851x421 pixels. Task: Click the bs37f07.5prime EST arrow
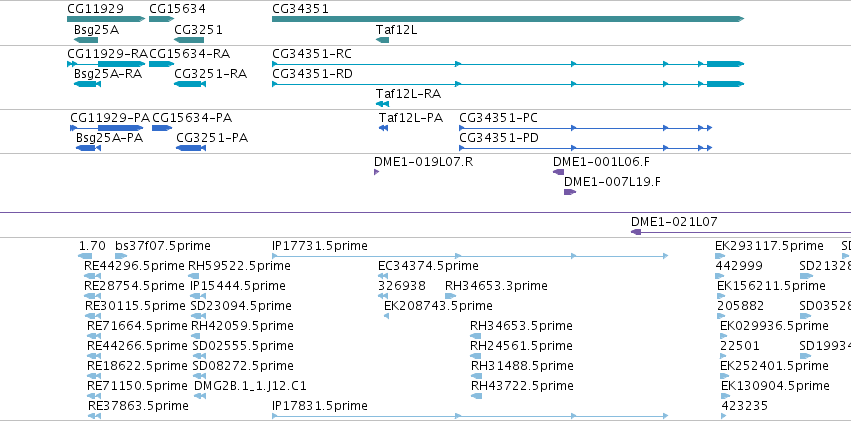(121, 256)
